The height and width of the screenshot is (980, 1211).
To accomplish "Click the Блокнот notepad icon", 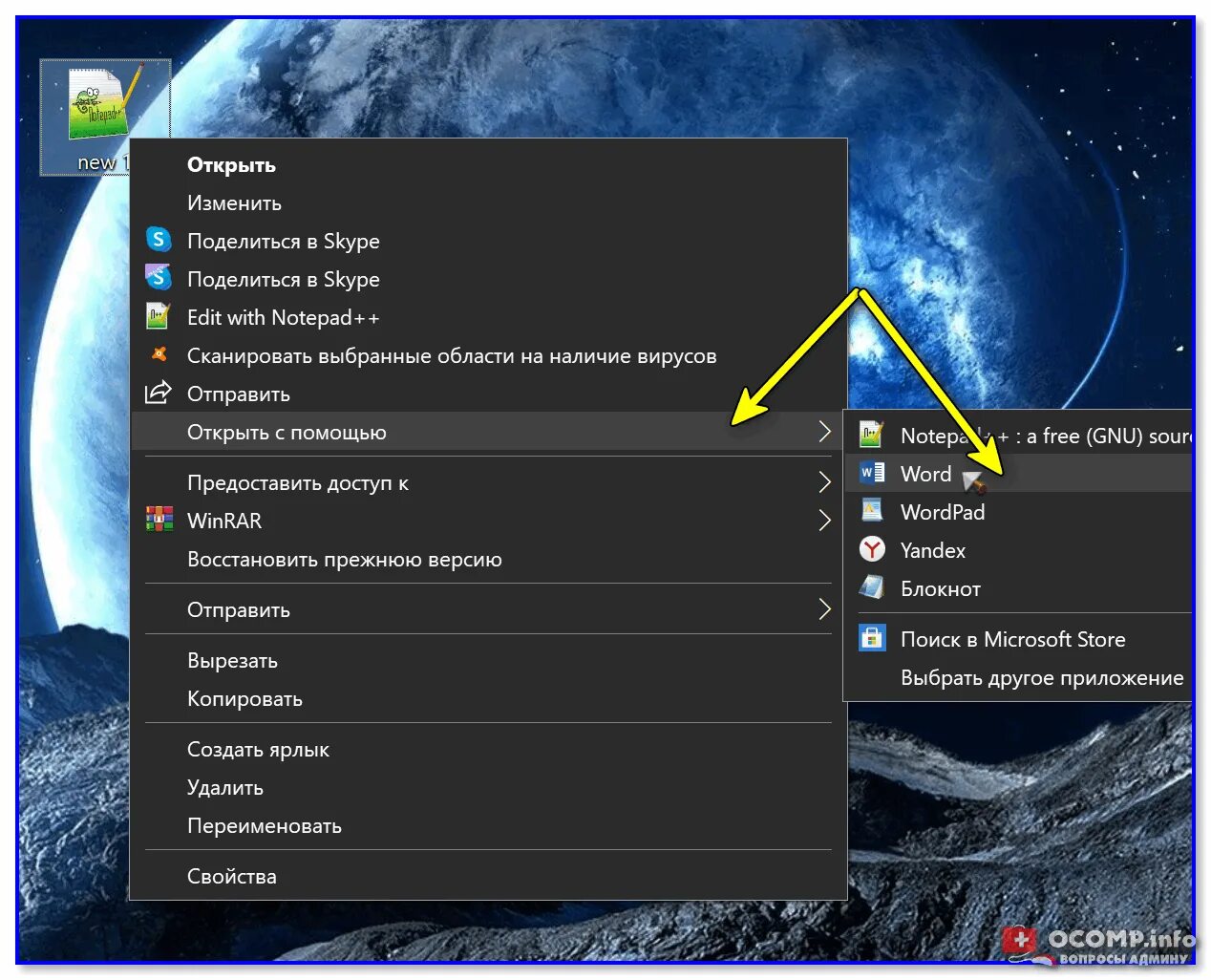I will coord(871,587).
